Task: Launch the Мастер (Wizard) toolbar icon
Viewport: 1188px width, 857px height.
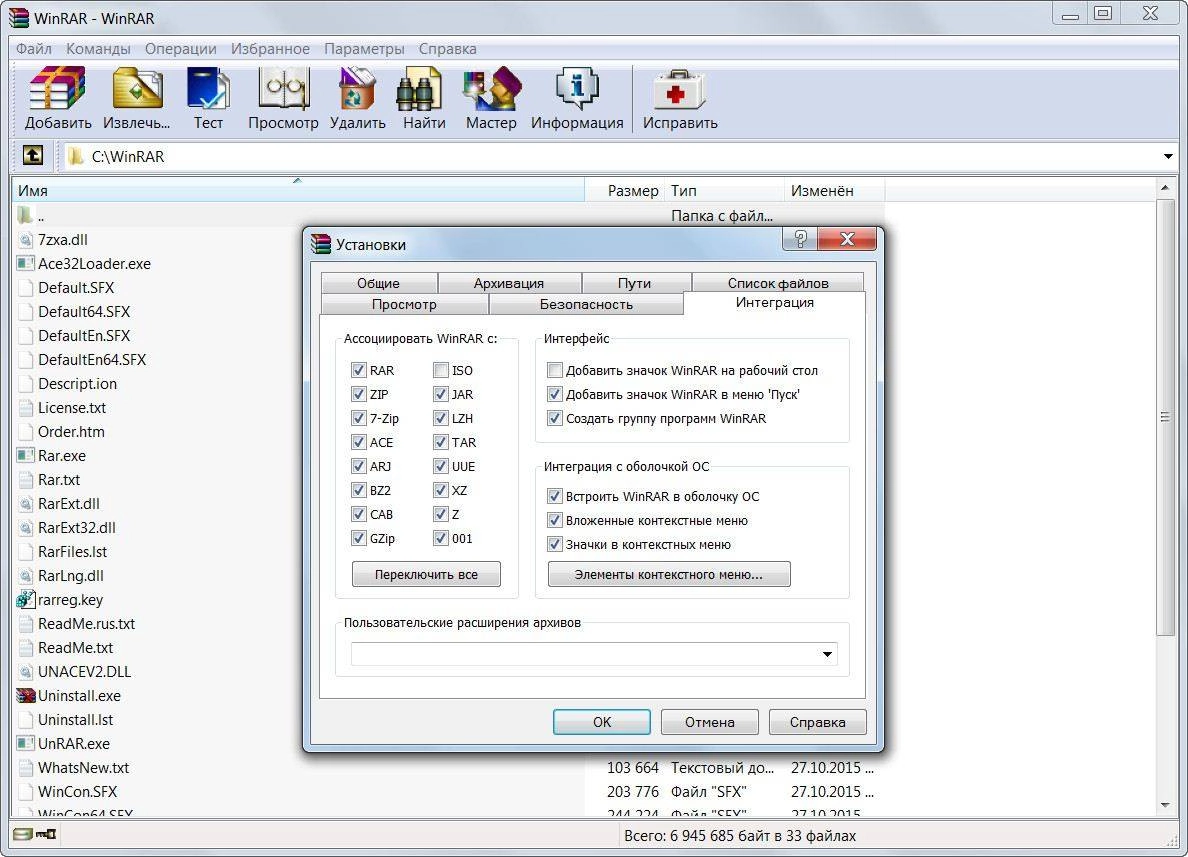Action: click(x=492, y=88)
